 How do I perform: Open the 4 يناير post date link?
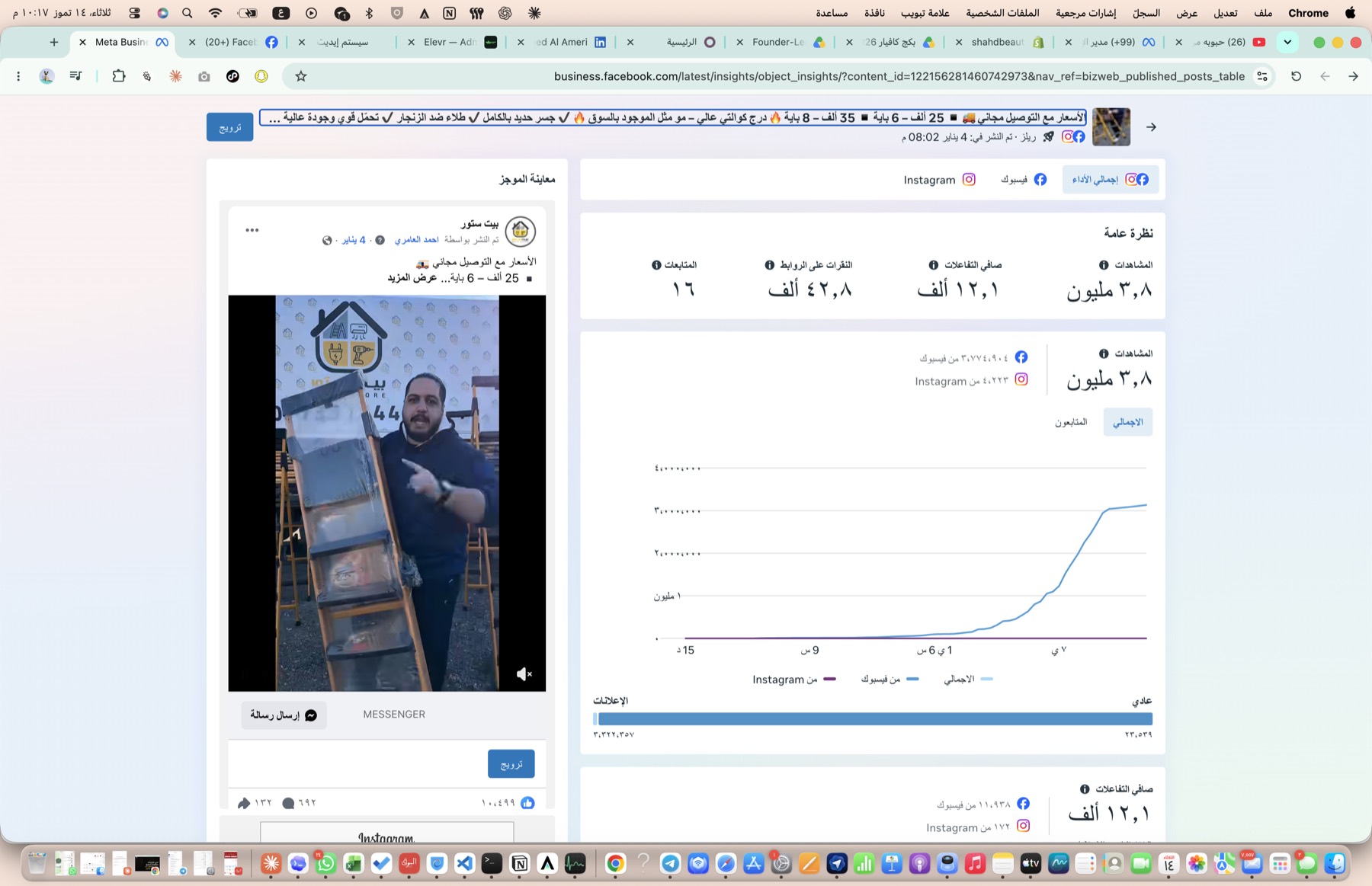354,240
